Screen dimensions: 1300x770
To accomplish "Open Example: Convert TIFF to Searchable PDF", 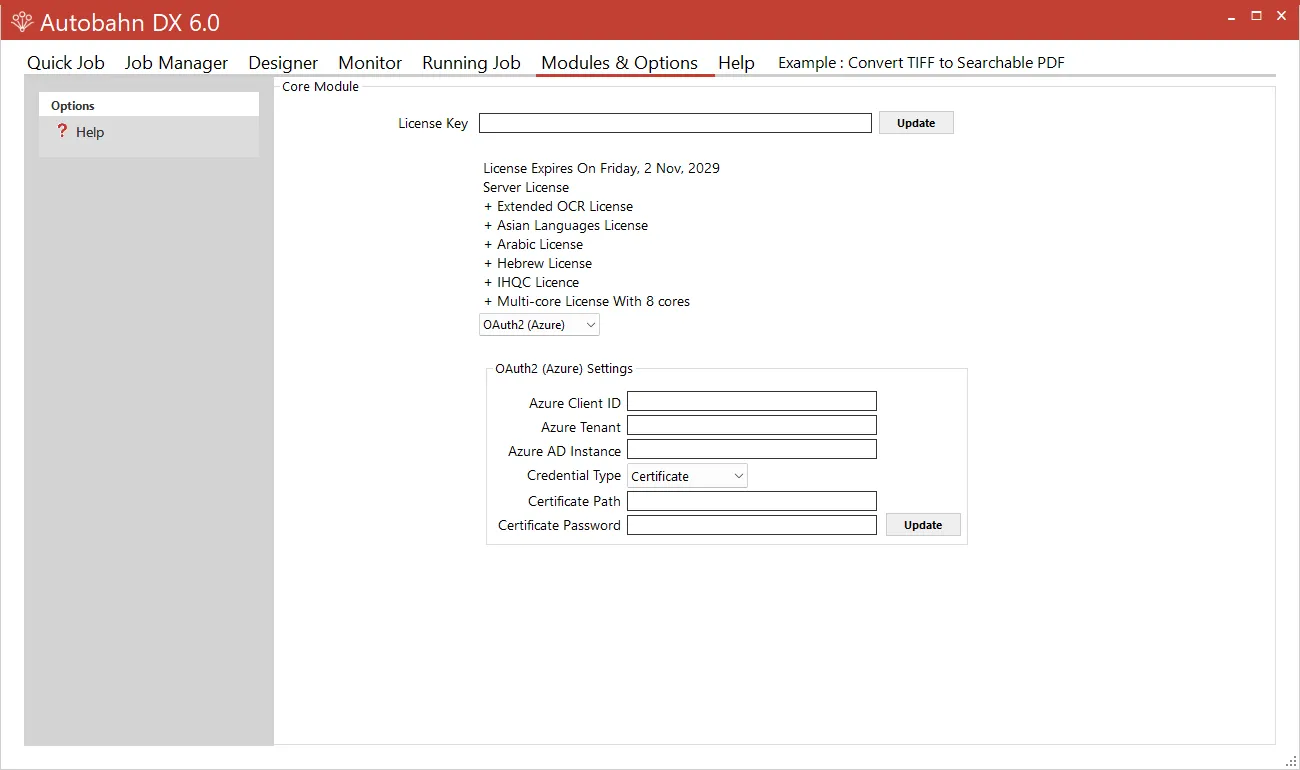I will pyautogui.click(x=920, y=62).
